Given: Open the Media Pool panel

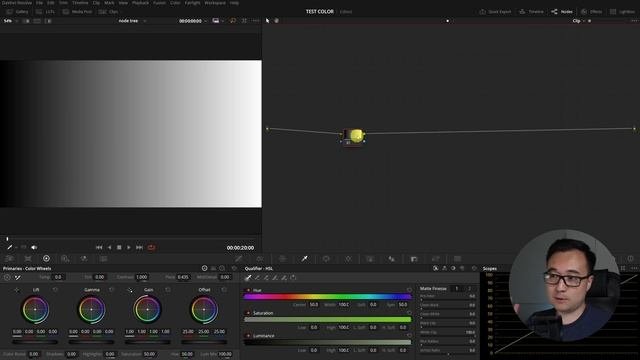Looking at the screenshot, I should click(77, 12).
